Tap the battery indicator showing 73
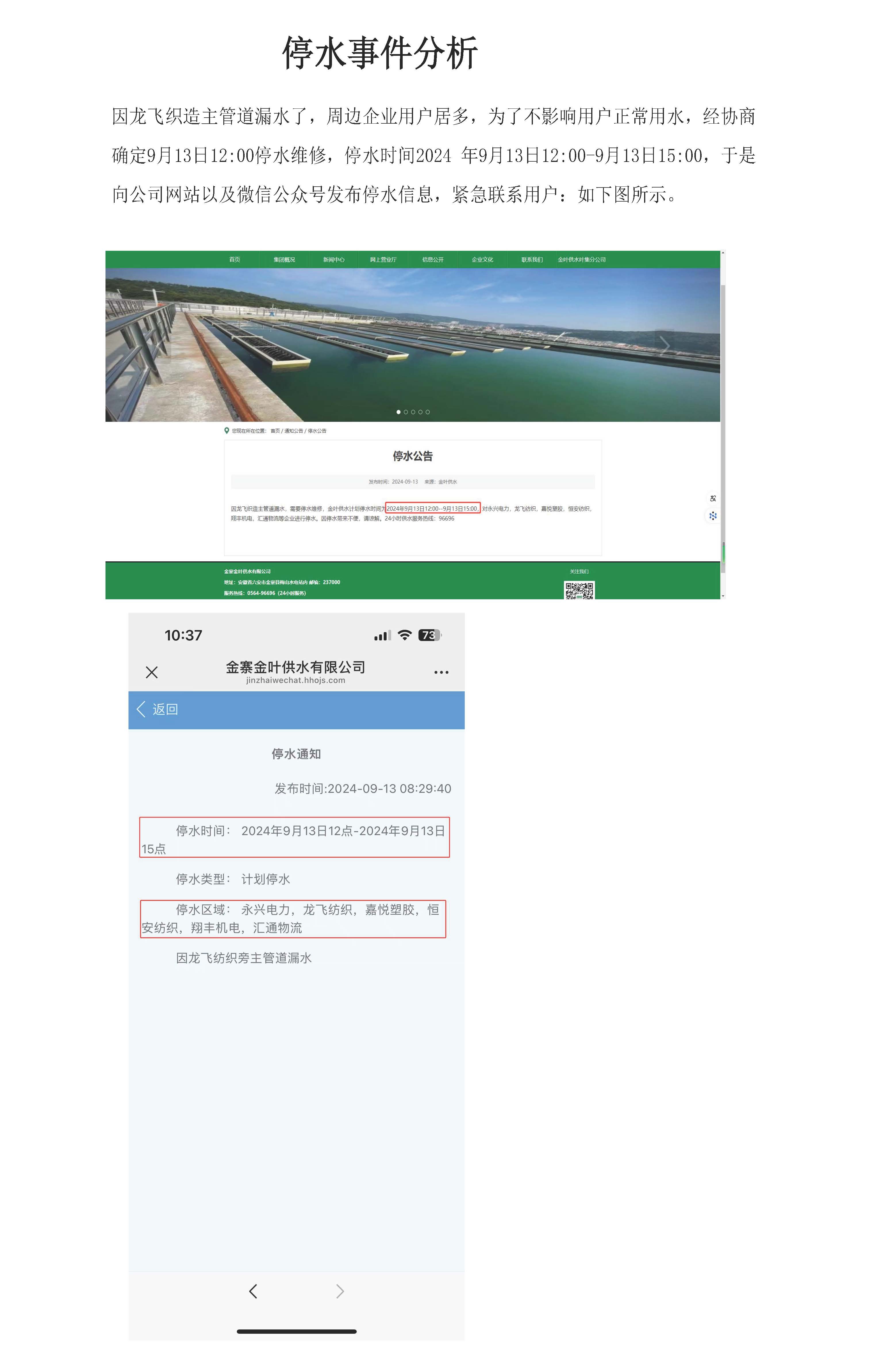Image resolution: width=889 pixels, height=1372 pixels. pos(430,635)
